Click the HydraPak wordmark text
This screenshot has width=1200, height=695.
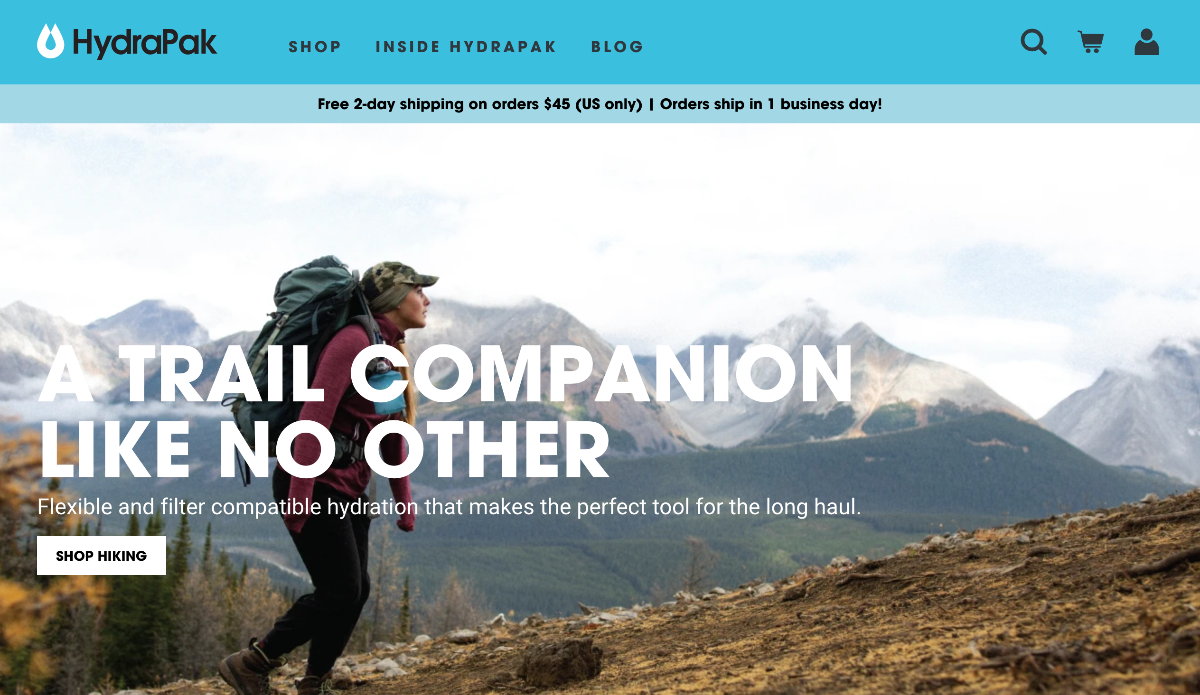click(x=144, y=42)
